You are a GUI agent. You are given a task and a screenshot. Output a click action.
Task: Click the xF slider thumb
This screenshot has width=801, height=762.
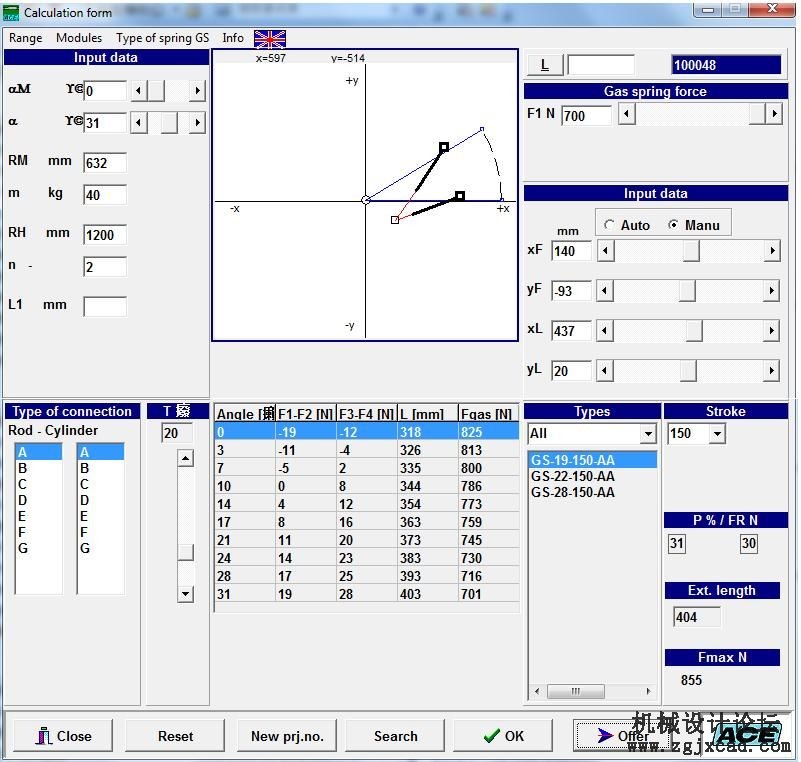point(691,251)
